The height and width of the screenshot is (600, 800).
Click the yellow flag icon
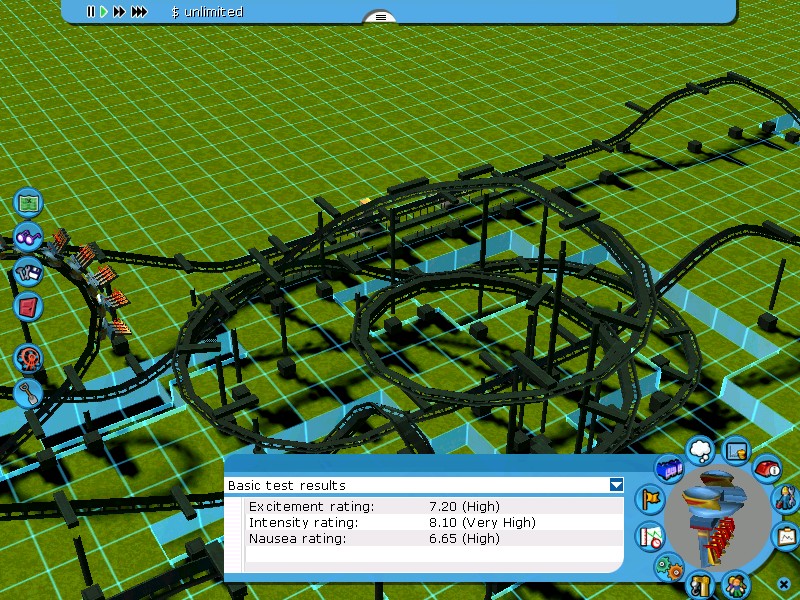coord(651,498)
